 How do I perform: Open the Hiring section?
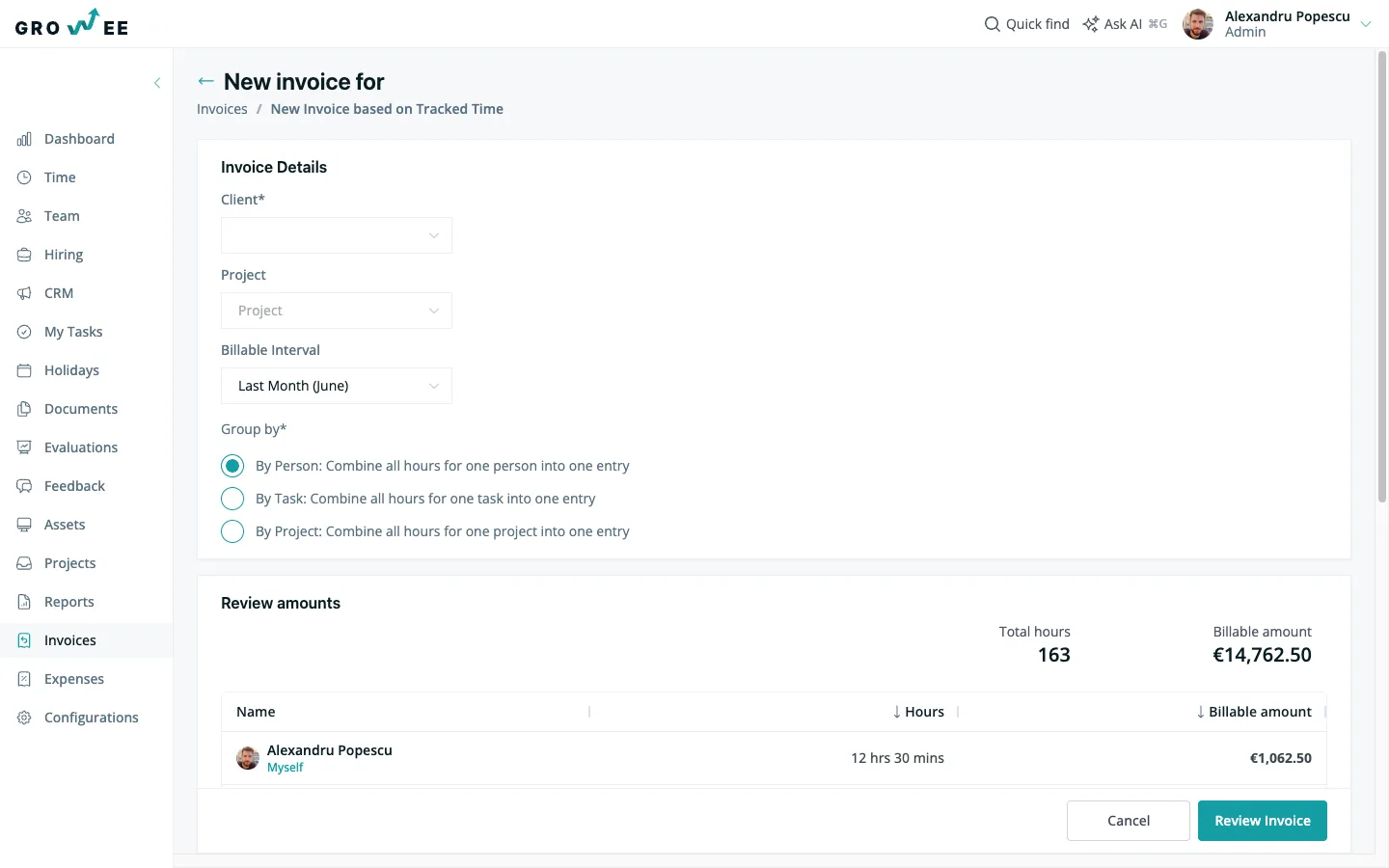(x=64, y=255)
